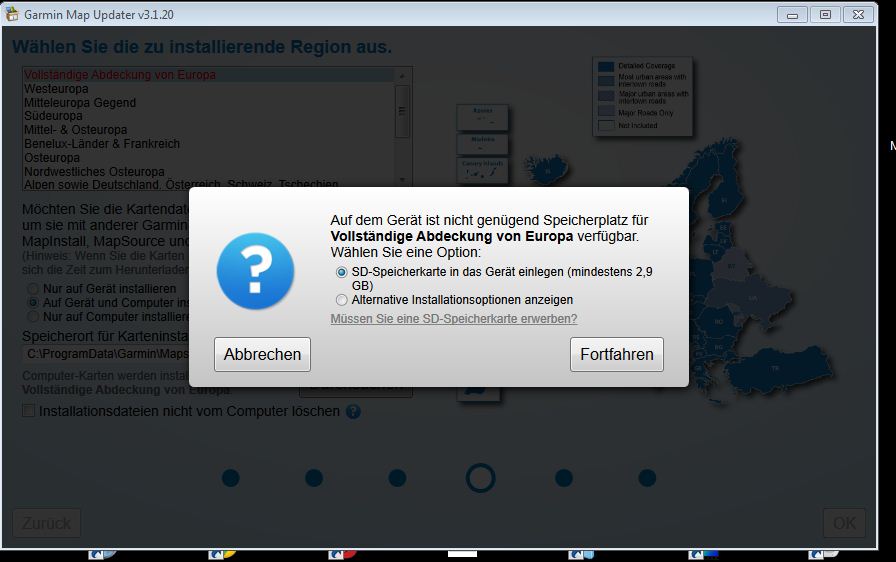The image size is (896, 562).
Task: Select Benelux-Länder & Frankreich region
Action: [x=208, y=144]
